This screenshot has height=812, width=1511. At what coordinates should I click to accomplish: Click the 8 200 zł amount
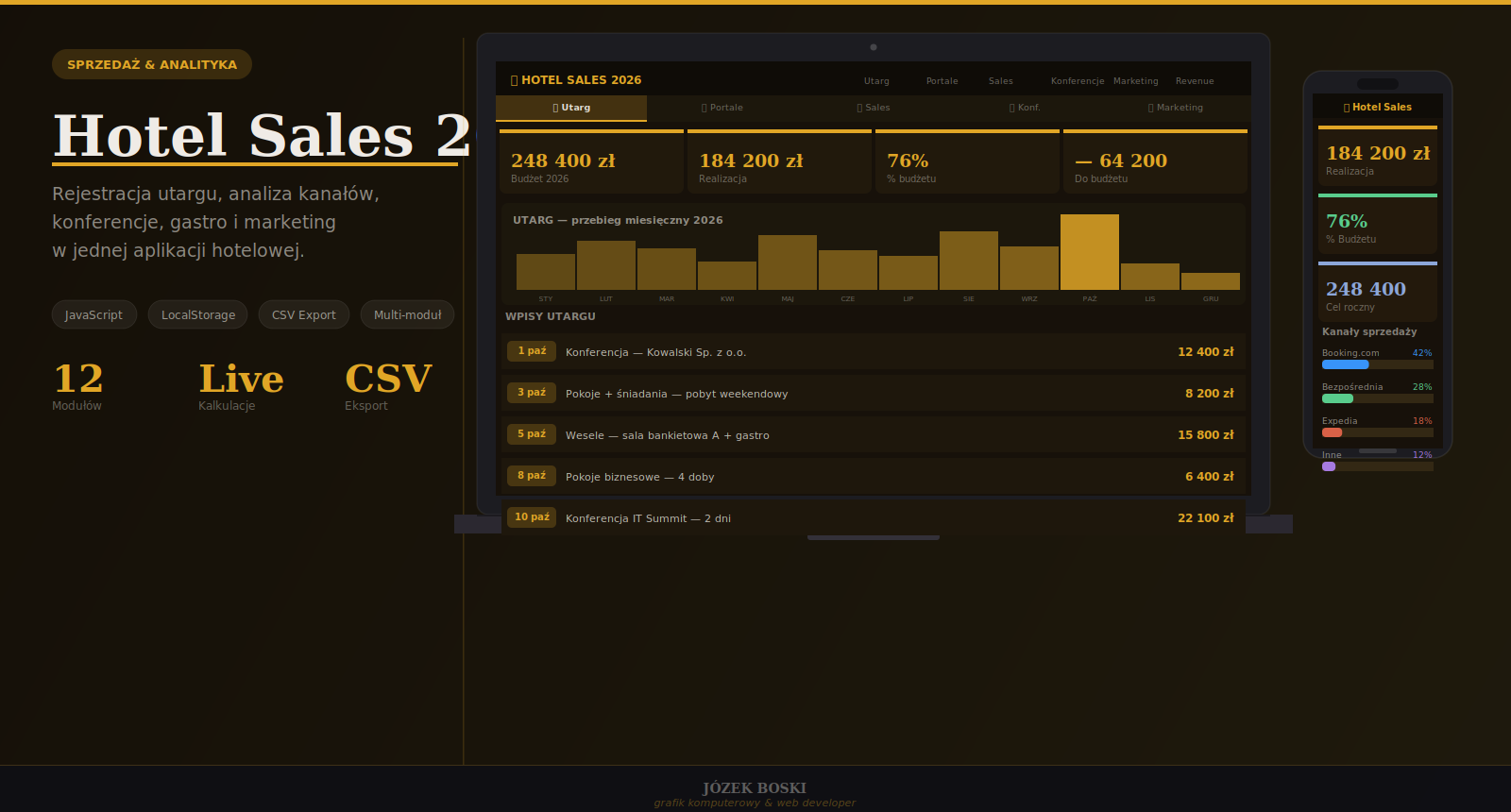tap(1210, 394)
